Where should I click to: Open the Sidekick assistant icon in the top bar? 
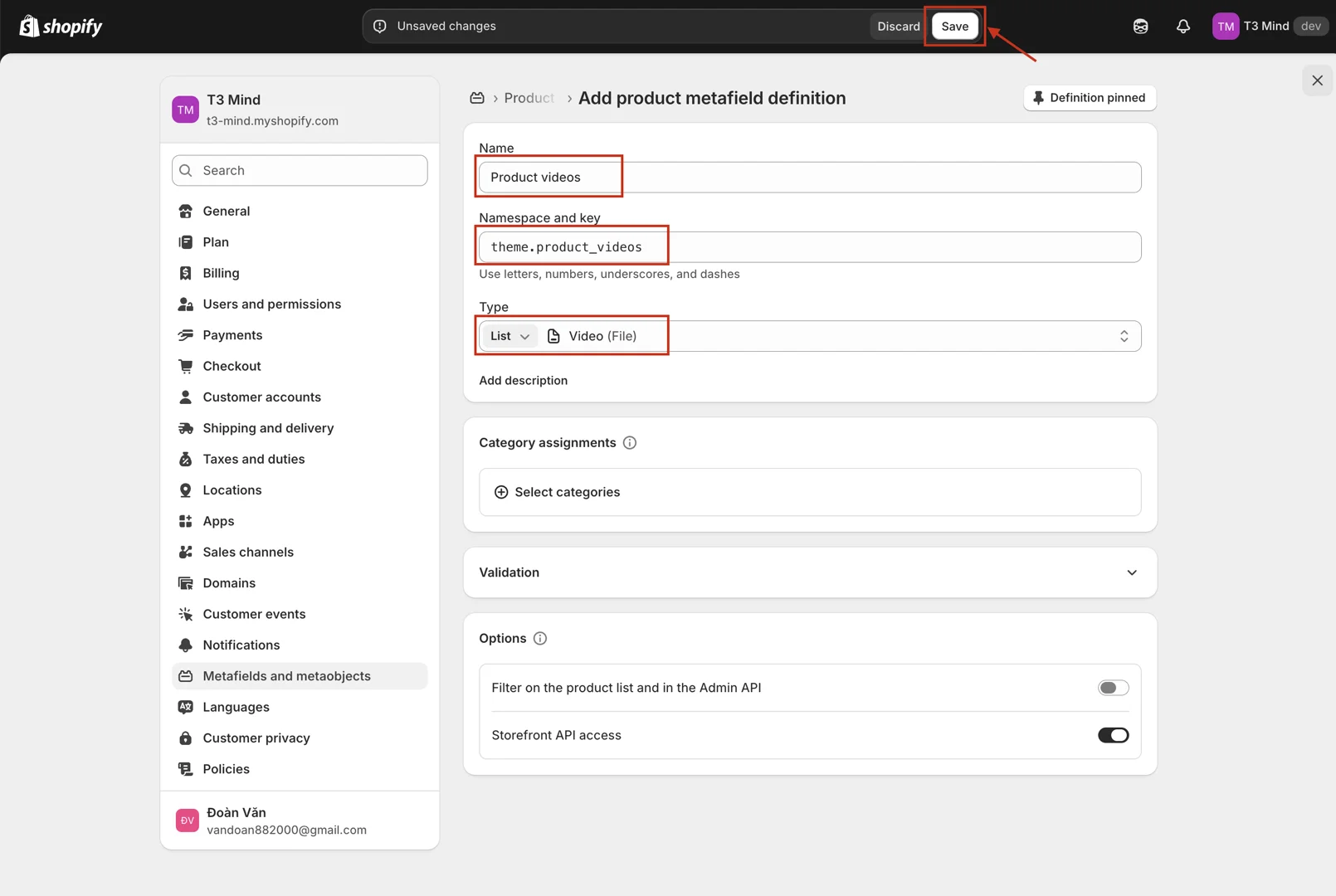1141,27
